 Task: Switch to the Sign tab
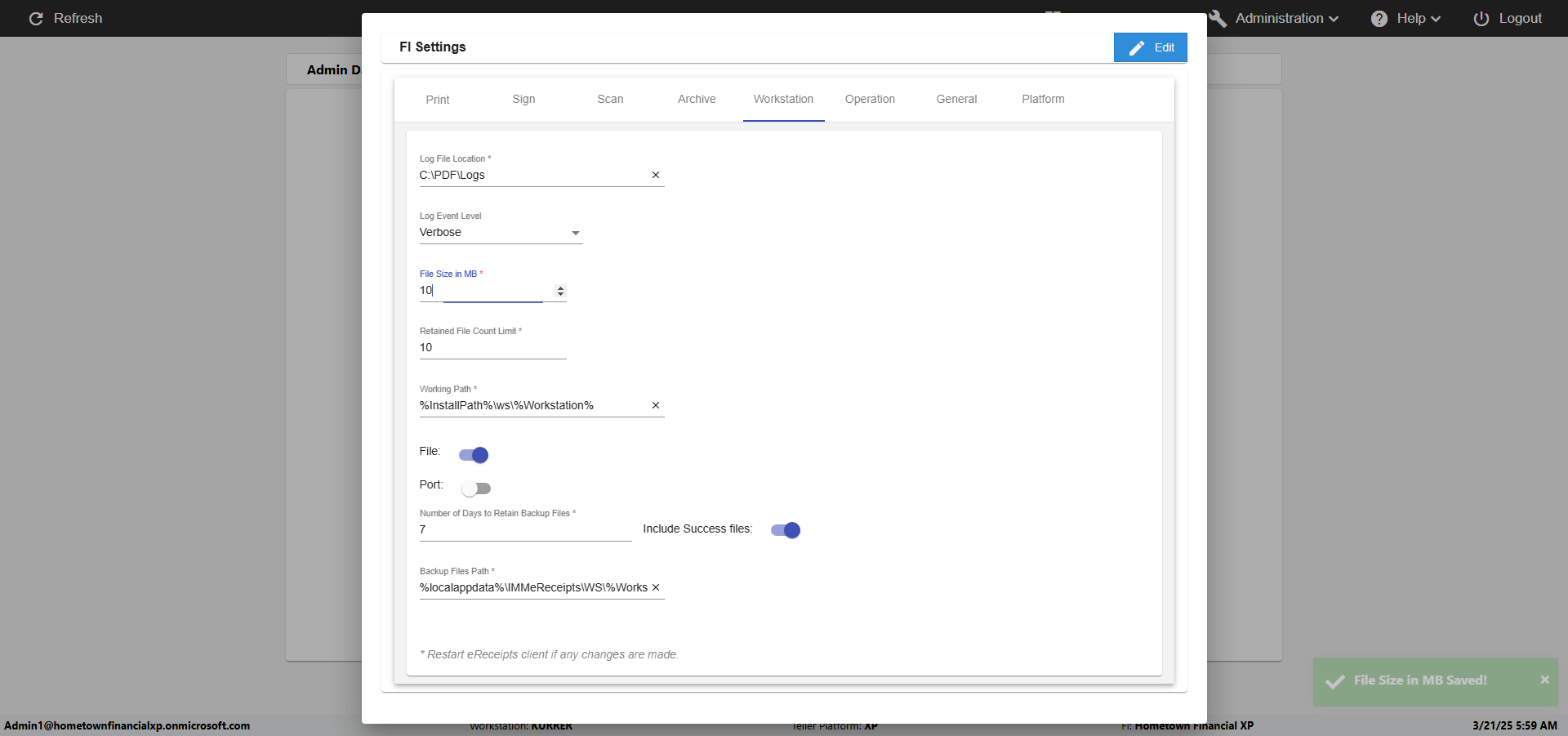tap(523, 100)
